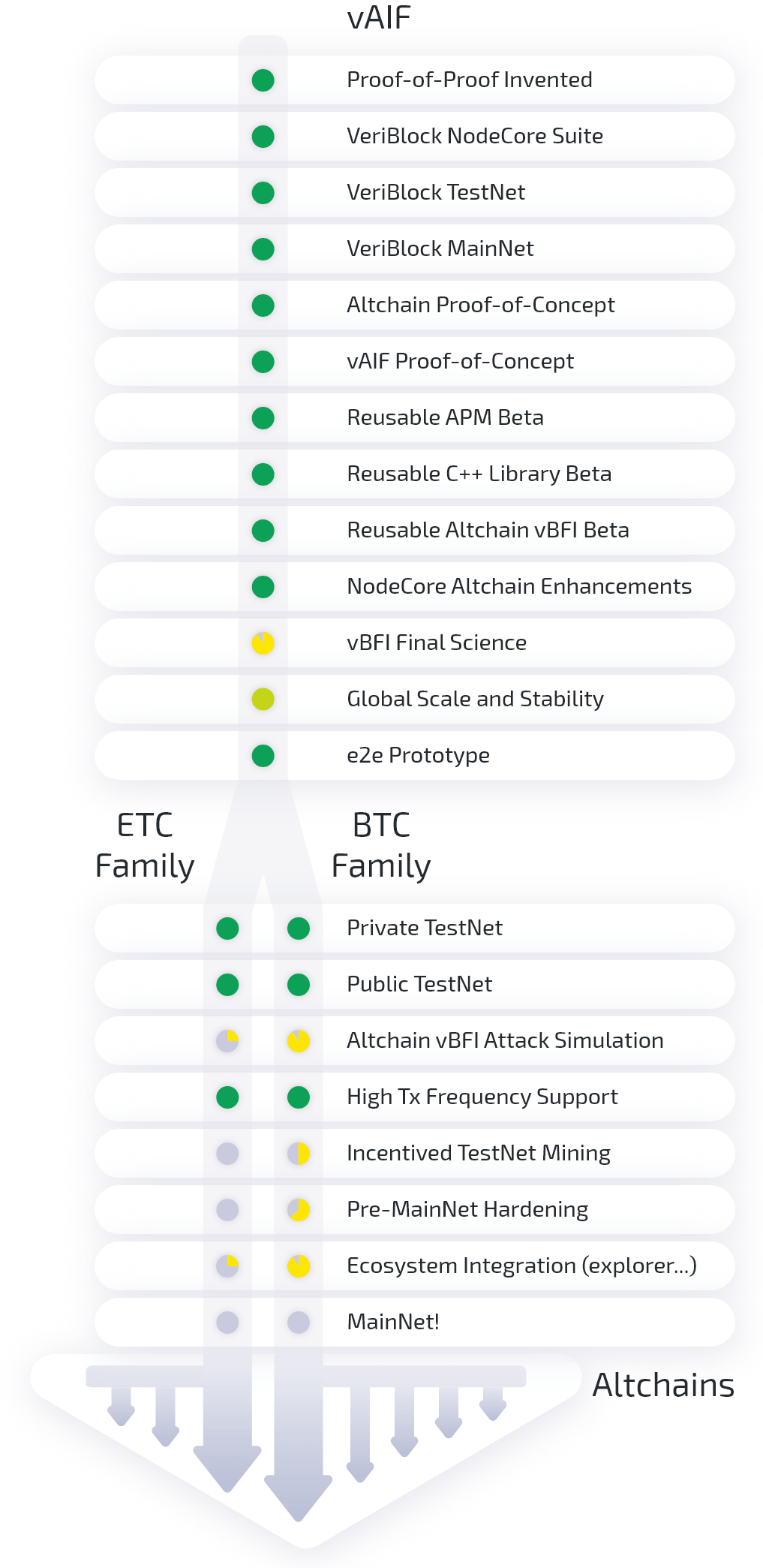Screen dimensions: 763x1568
Task: Click the ETC Family heading
Action: 145,846
